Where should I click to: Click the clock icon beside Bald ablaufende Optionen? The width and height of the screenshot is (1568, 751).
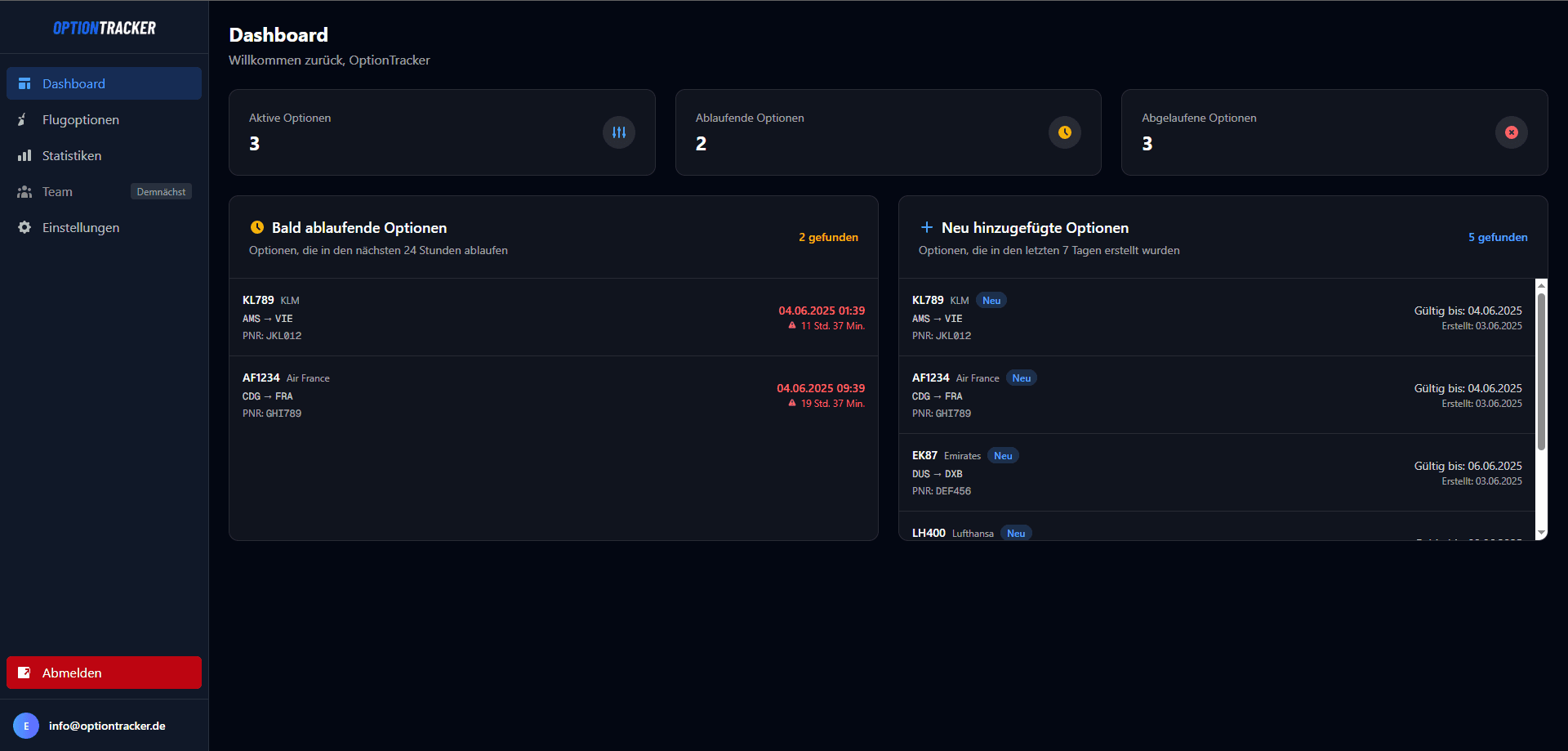(x=256, y=227)
